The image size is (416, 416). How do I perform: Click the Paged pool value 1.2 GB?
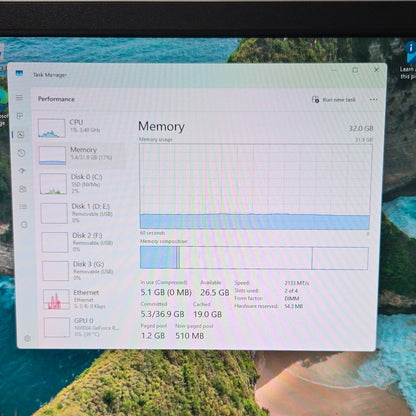tap(153, 335)
